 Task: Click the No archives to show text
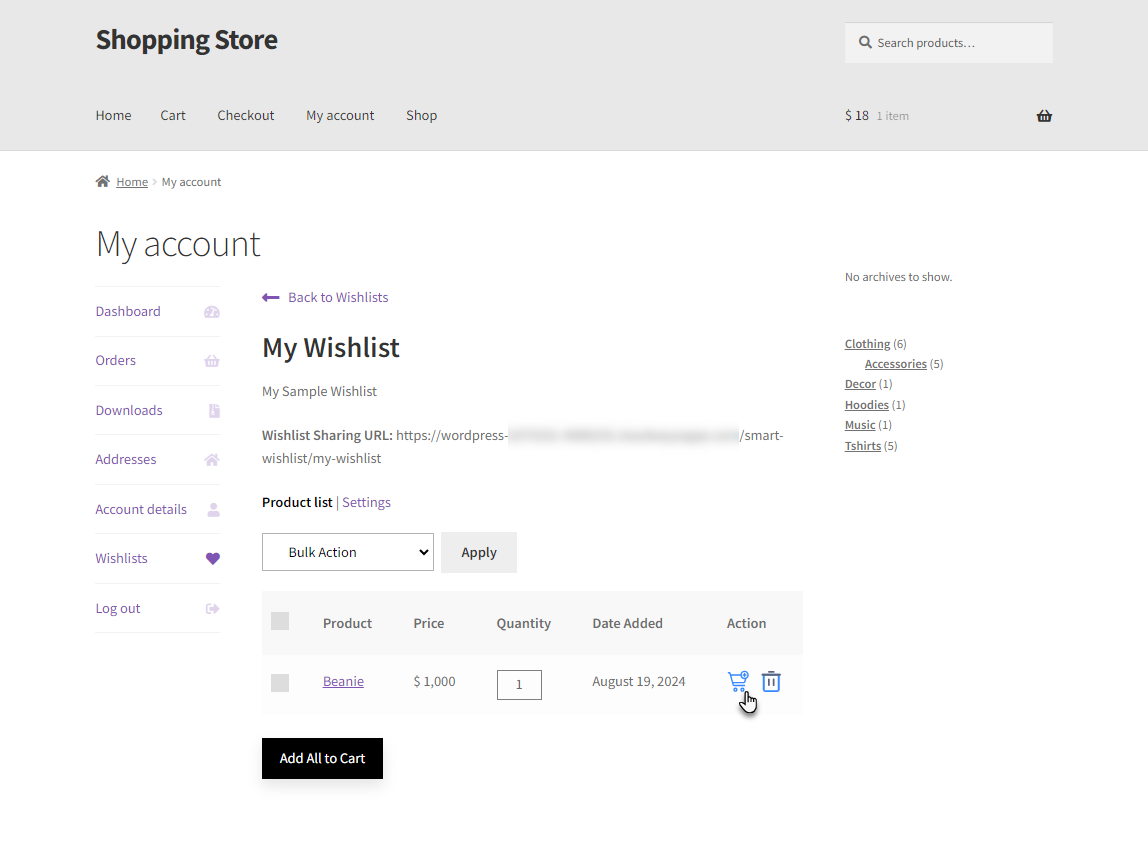(898, 277)
